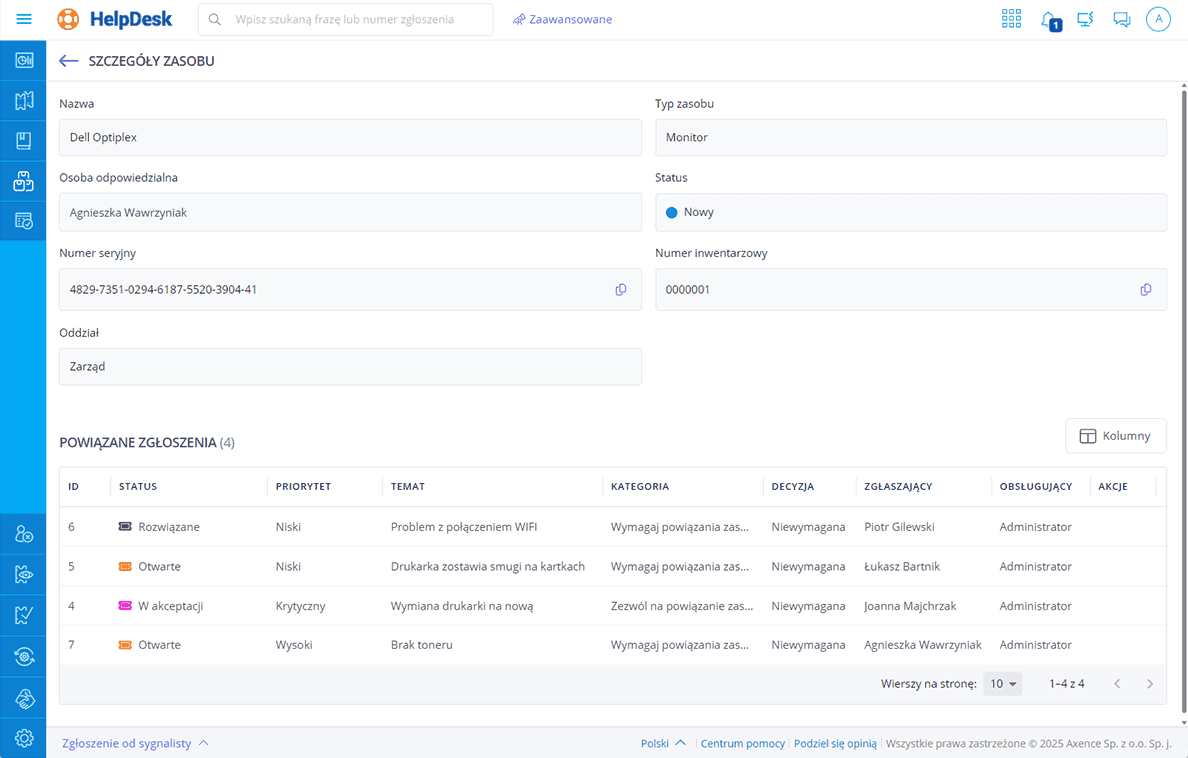Viewport: 1188px width, 758px height.
Task: Open the notifications bell icon
Action: pos(1048,19)
